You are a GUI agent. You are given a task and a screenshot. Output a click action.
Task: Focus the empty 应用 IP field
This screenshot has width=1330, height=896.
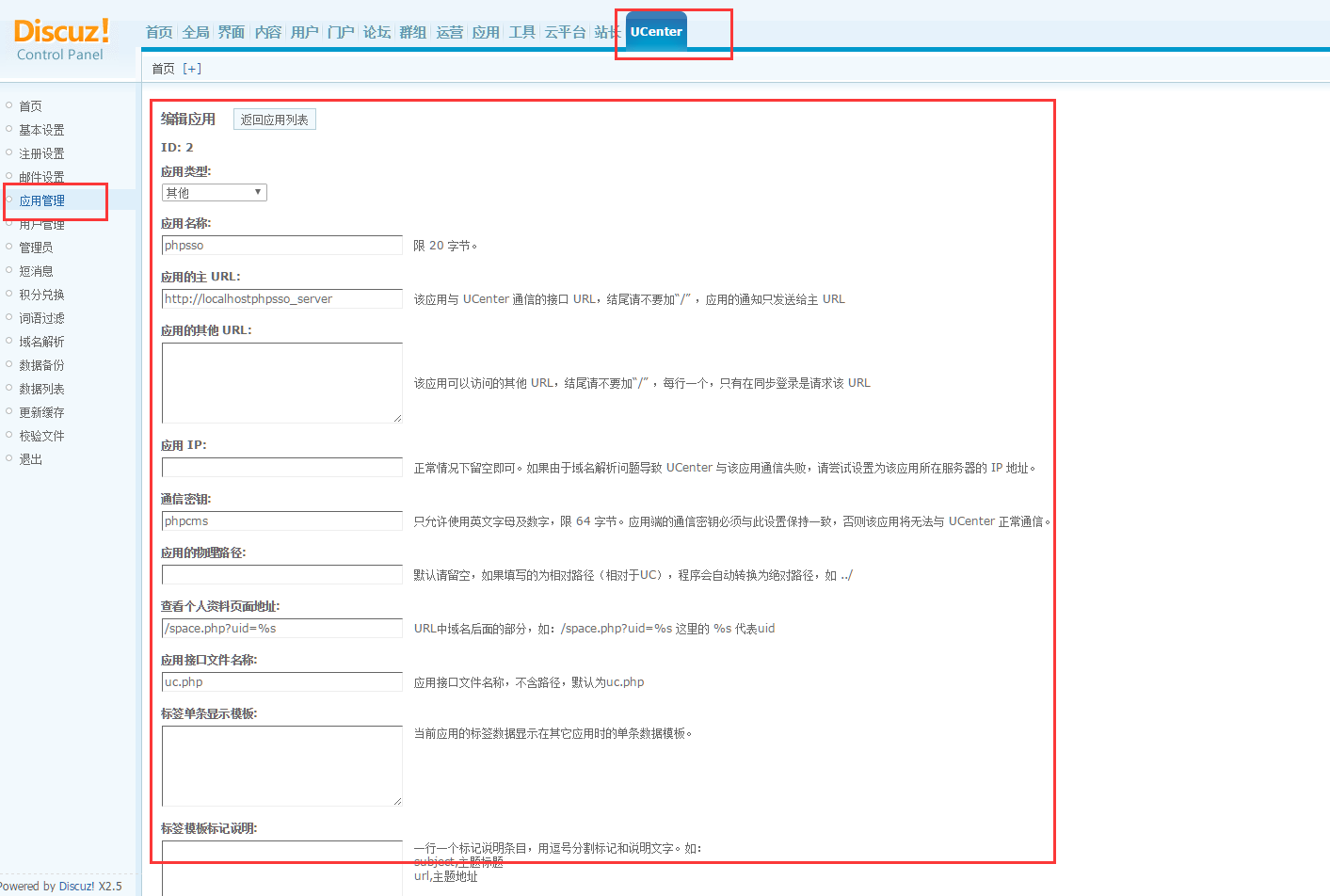tap(282, 467)
